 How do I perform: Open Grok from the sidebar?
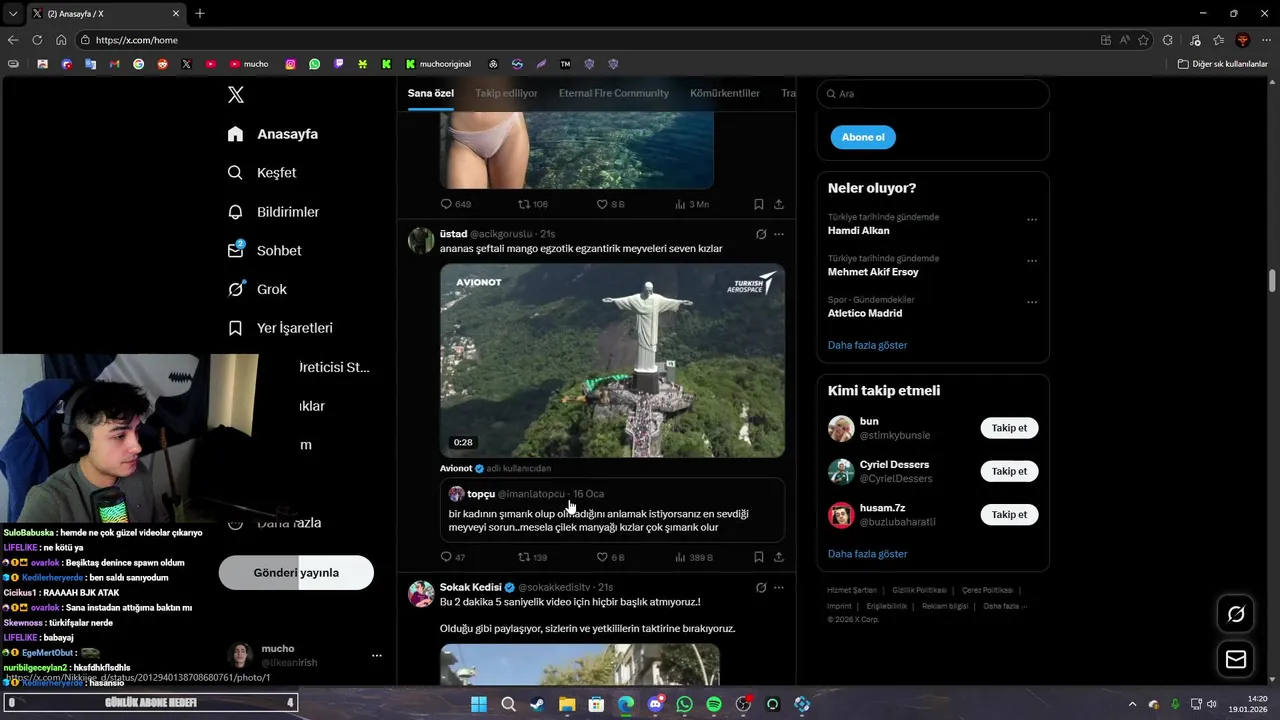coord(257,289)
